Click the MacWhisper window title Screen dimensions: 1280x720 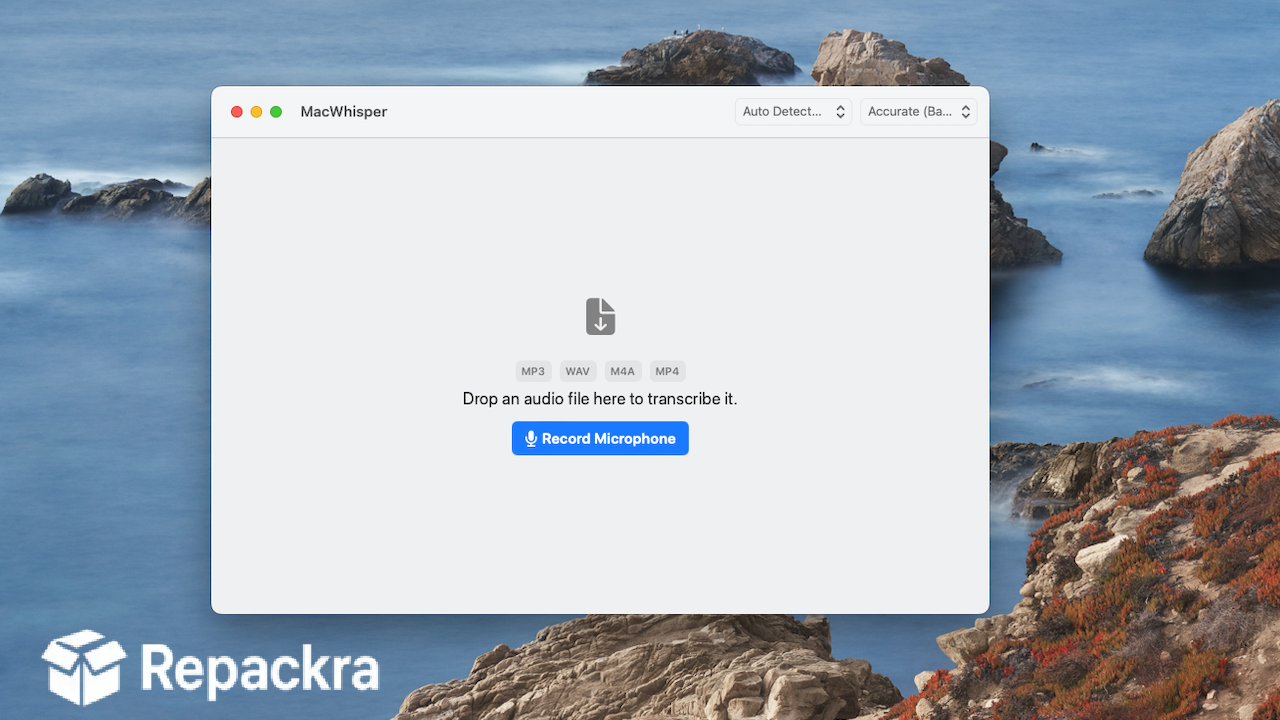coord(344,112)
